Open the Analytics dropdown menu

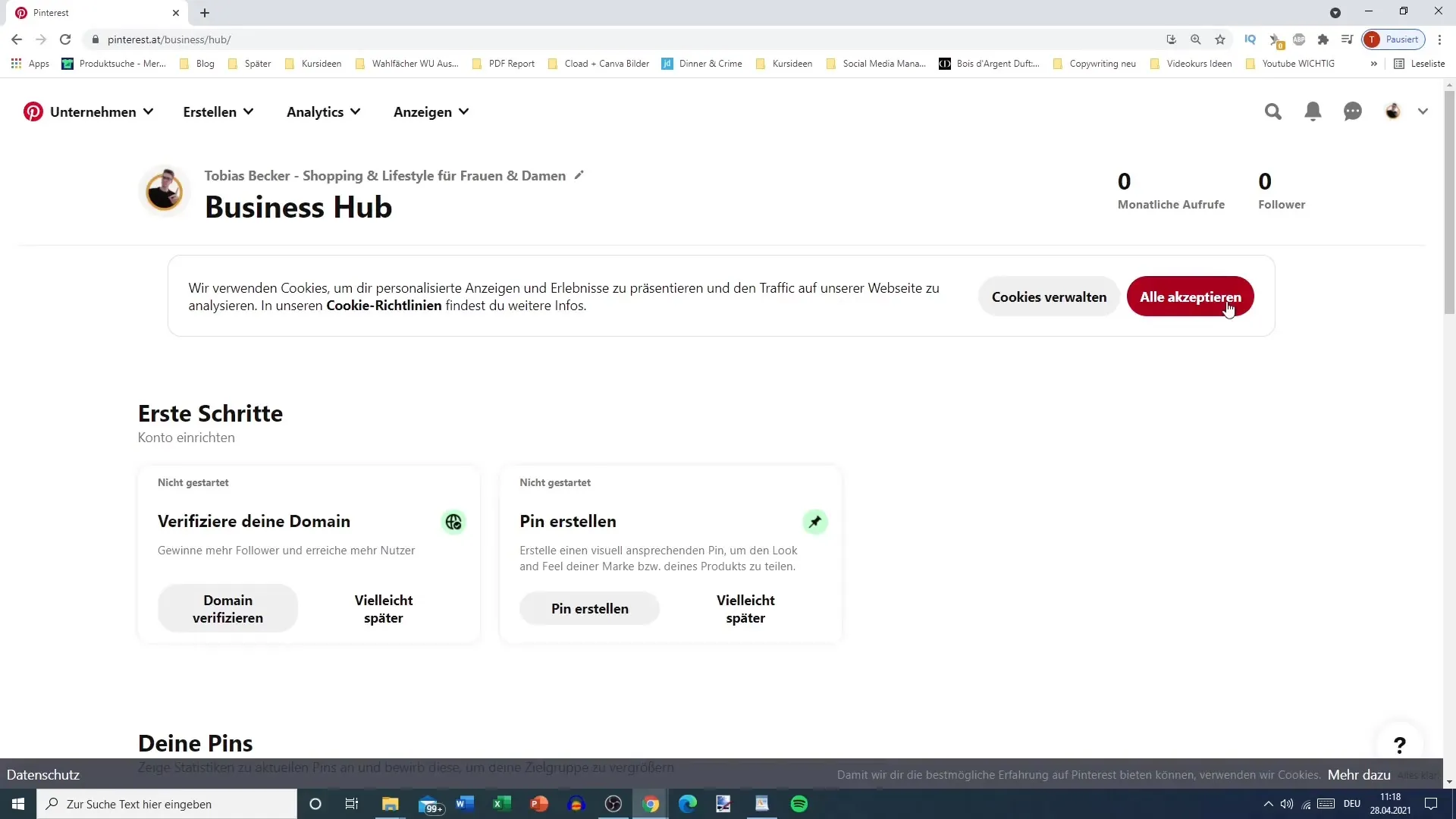point(324,112)
